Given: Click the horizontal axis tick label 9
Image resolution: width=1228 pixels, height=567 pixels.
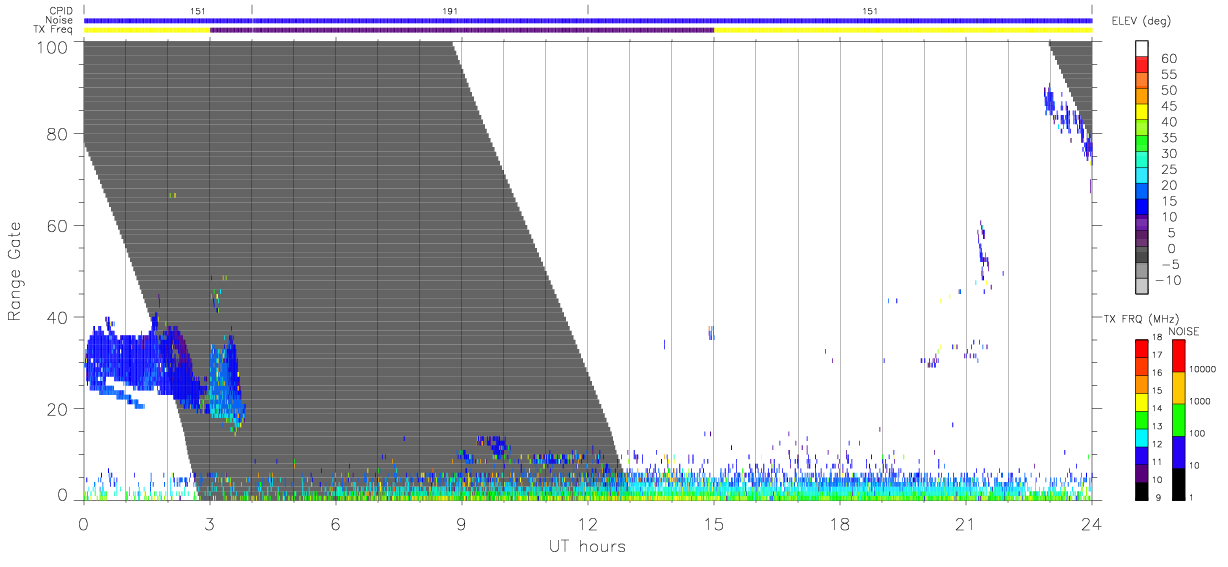Looking at the screenshot, I should point(462,524).
